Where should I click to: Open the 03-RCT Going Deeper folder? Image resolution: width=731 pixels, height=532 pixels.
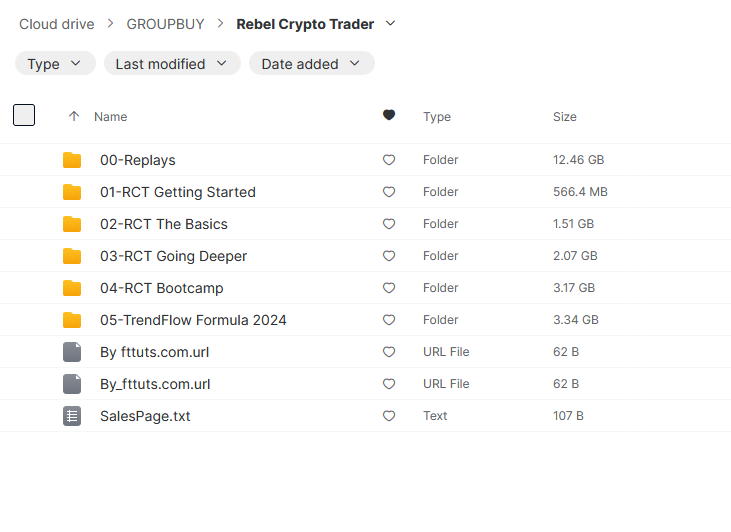173,256
